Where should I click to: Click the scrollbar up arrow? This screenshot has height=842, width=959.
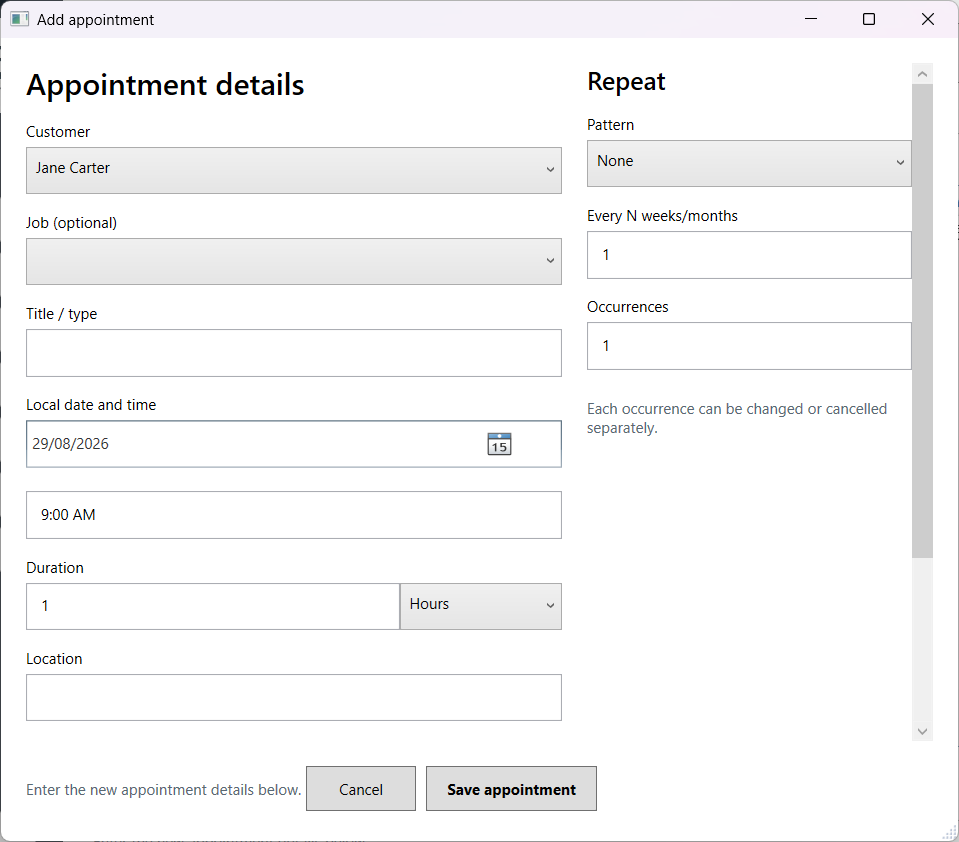click(922, 74)
